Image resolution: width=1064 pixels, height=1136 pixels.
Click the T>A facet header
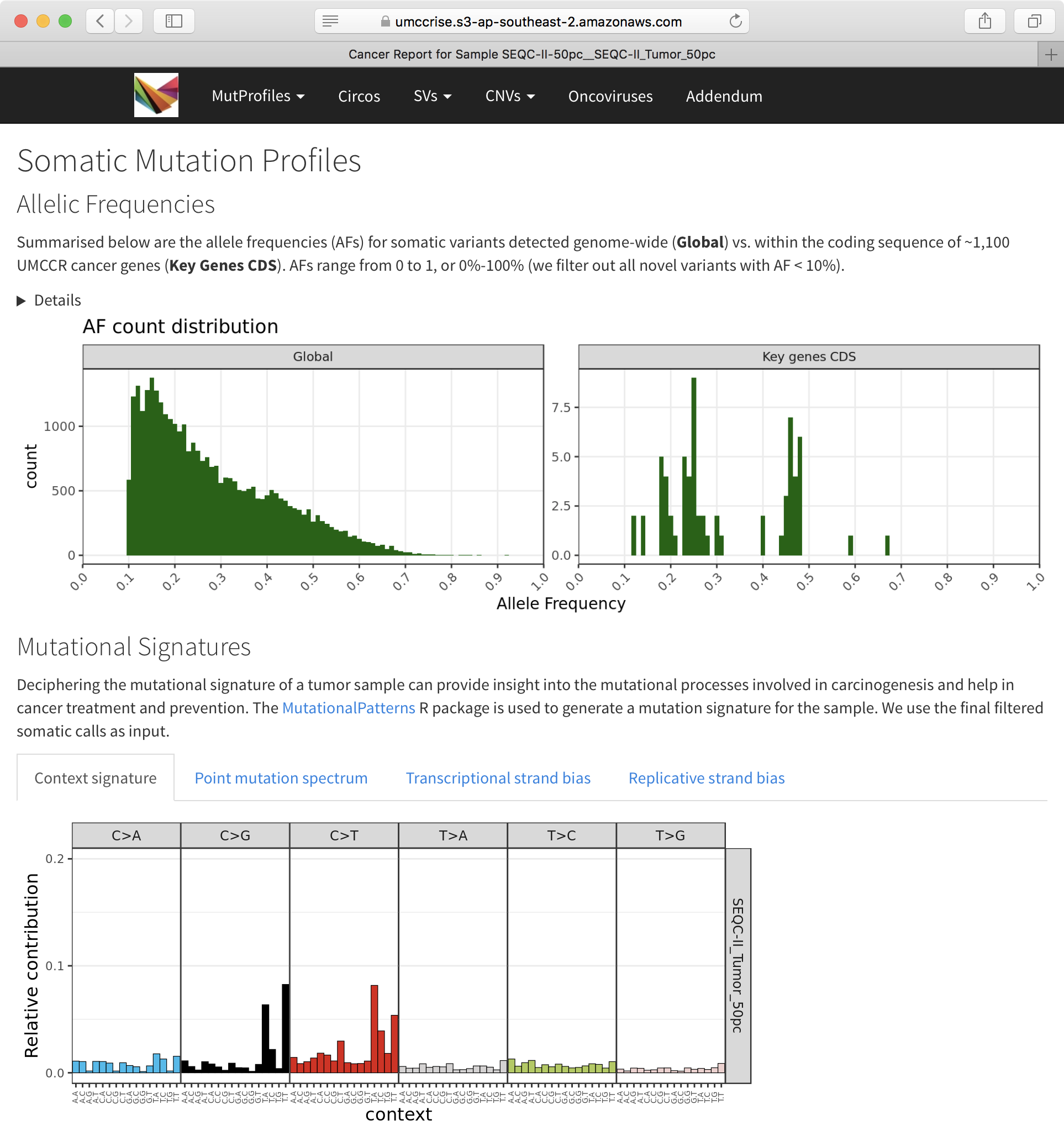(x=453, y=835)
